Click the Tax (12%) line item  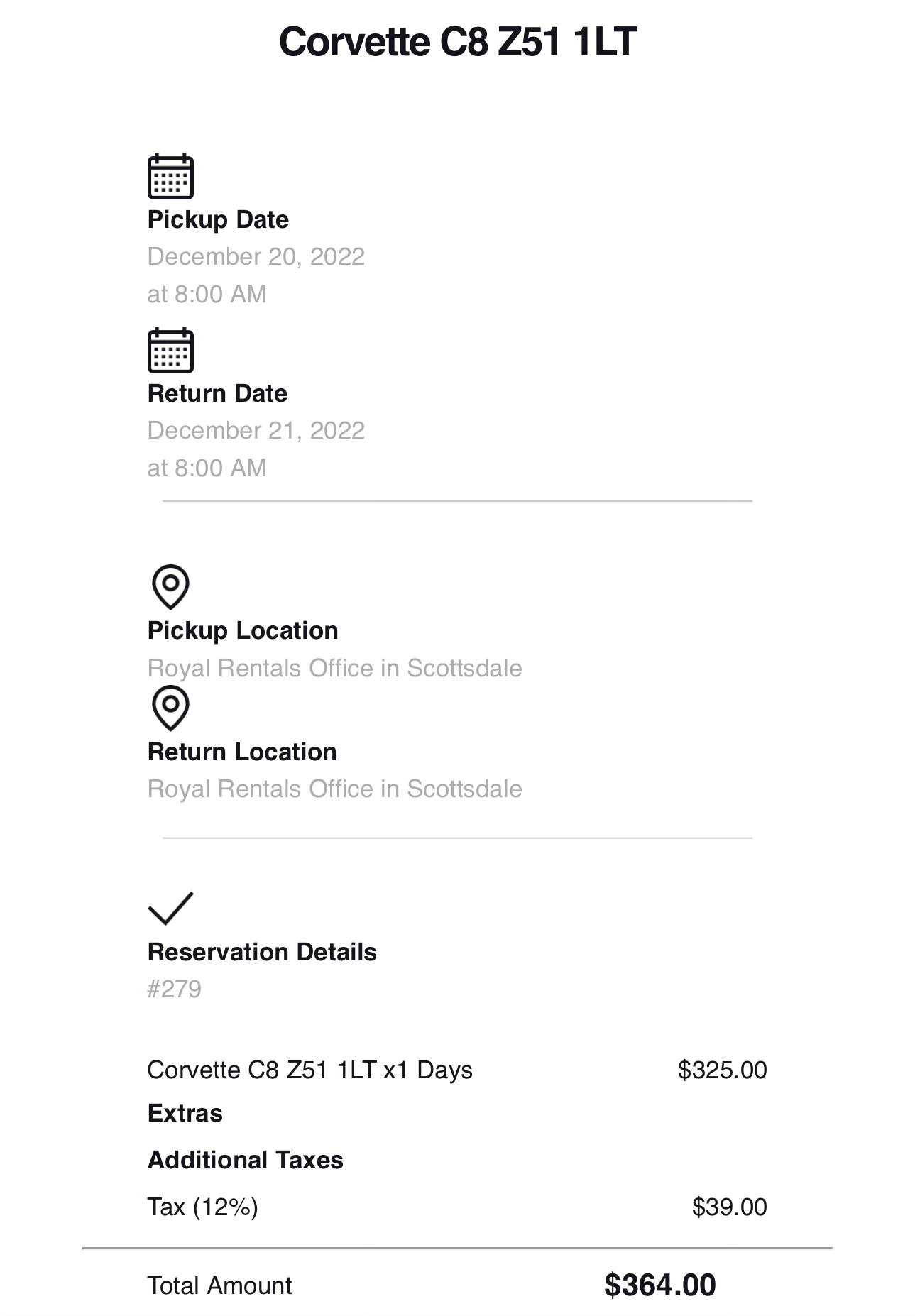203,1207
